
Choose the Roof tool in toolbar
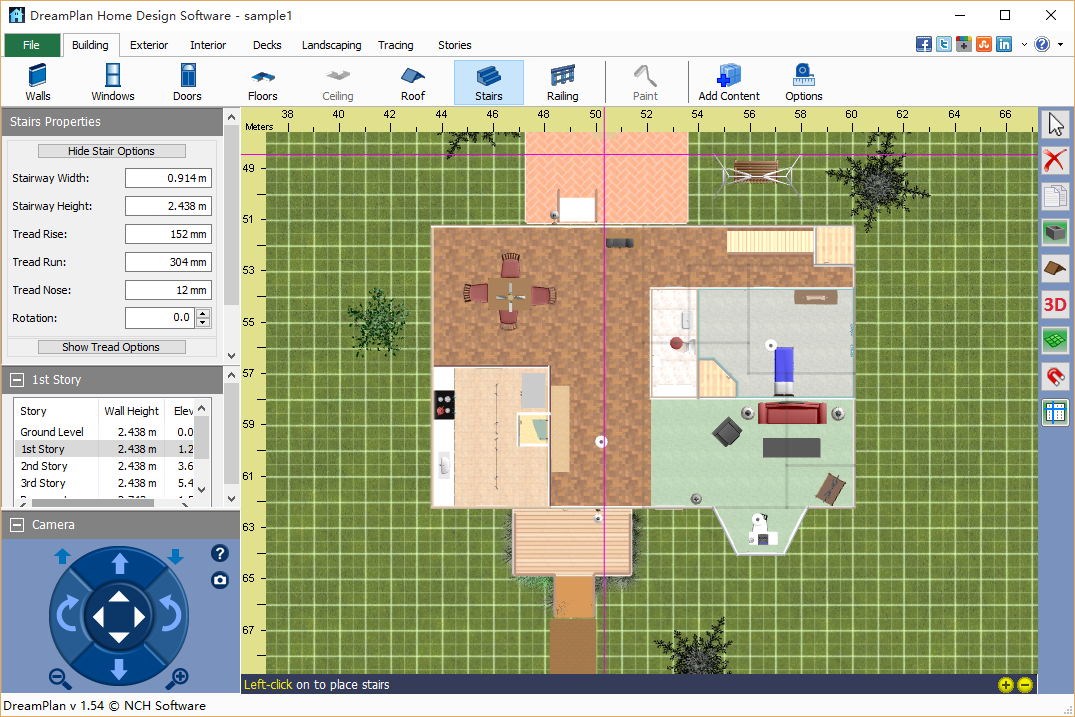(413, 82)
